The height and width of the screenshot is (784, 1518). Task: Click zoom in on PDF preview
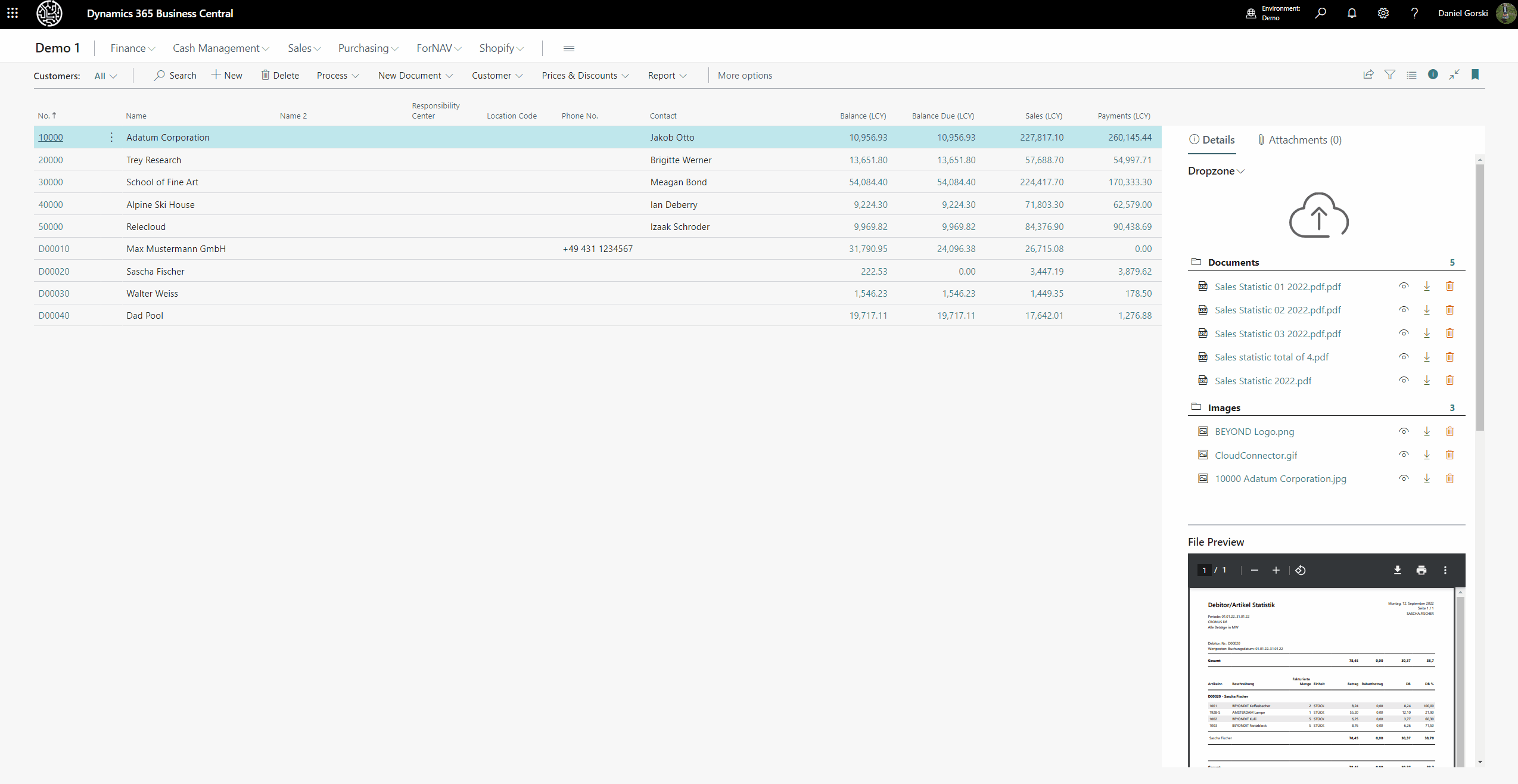[1276, 570]
